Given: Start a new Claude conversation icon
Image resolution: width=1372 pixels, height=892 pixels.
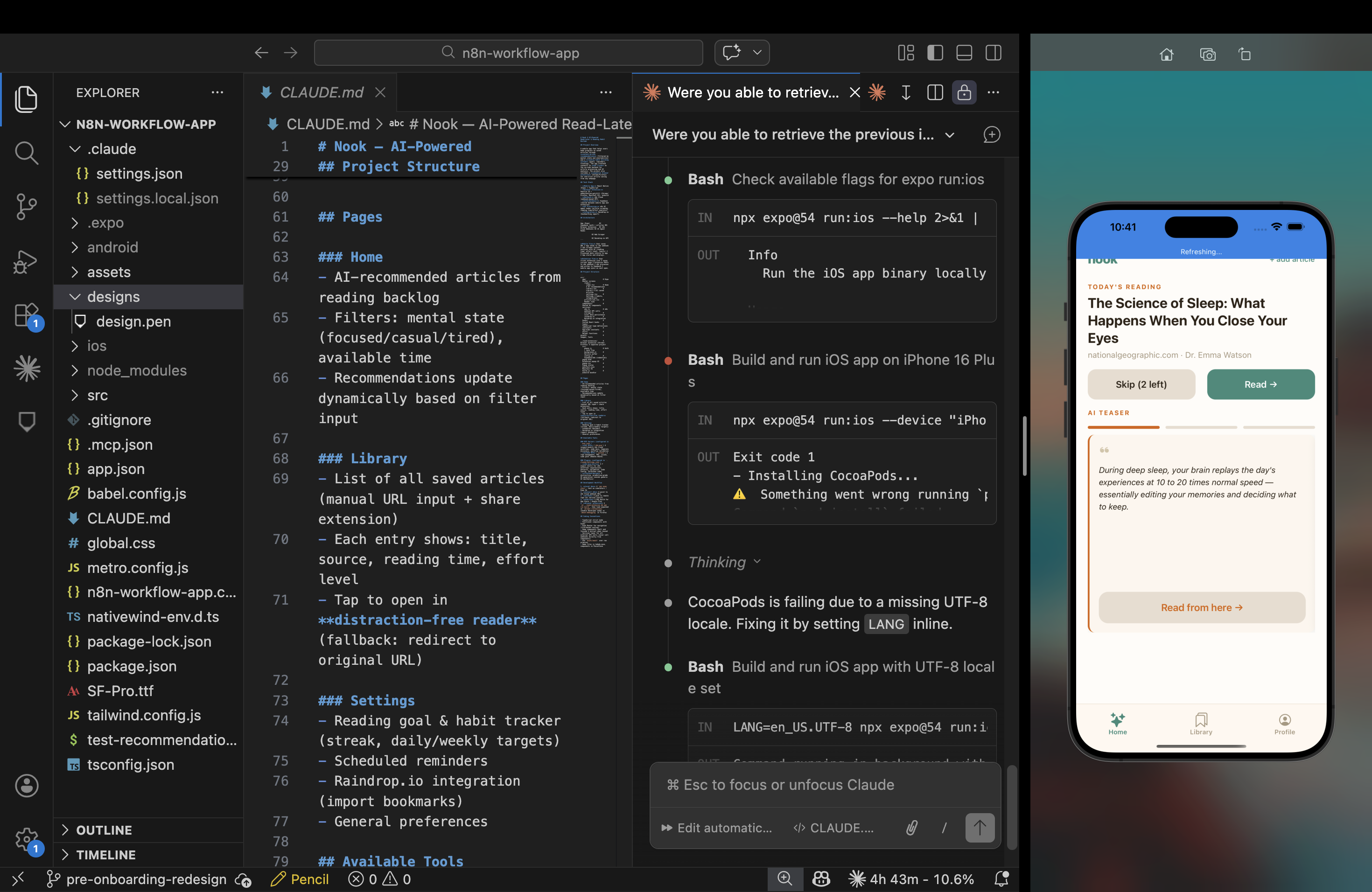Looking at the screenshot, I should (992, 135).
